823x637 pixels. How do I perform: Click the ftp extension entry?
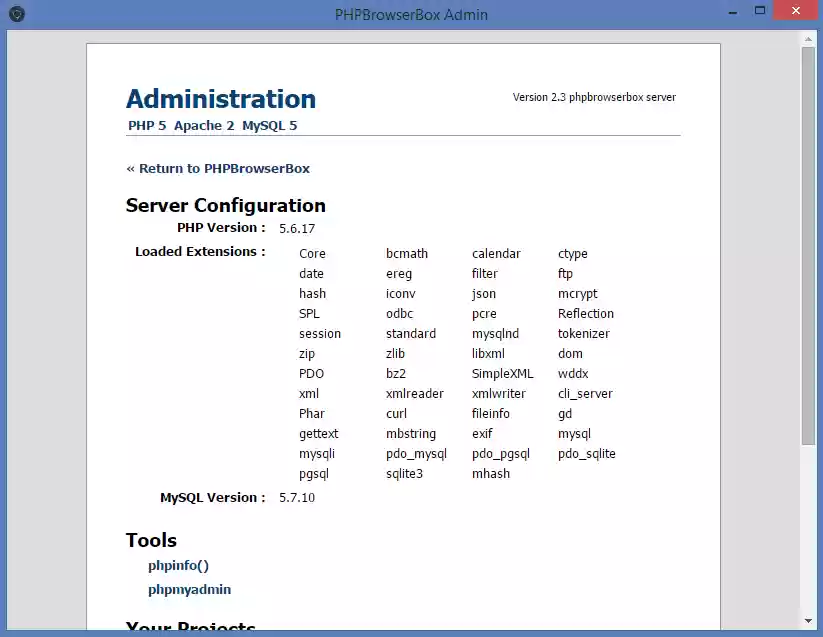(x=565, y=274)
